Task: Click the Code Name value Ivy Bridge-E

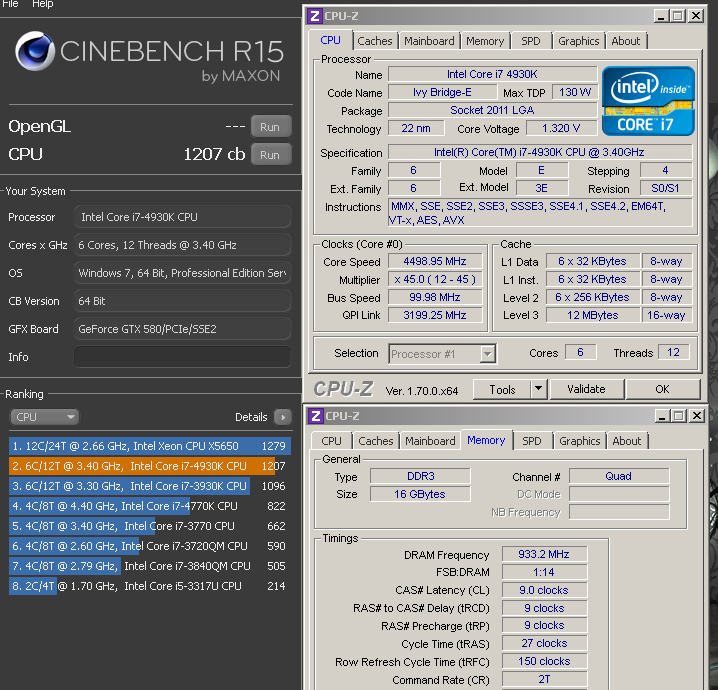Action: coord(442,92)
